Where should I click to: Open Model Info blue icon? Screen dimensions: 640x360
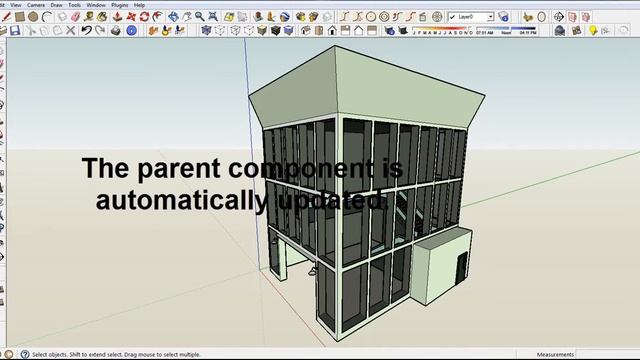point(131,31)
